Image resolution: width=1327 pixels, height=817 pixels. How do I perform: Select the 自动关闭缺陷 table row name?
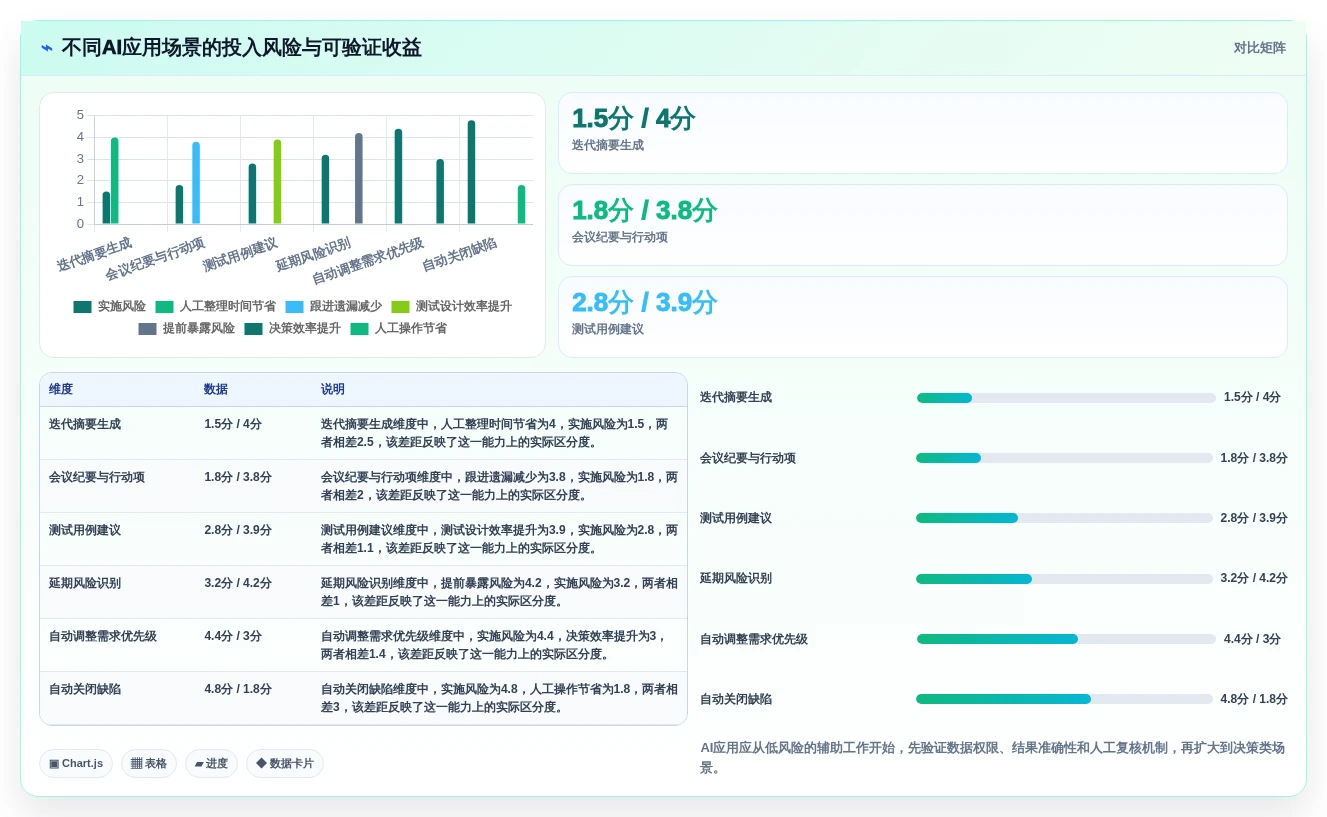tap(85, 689)
